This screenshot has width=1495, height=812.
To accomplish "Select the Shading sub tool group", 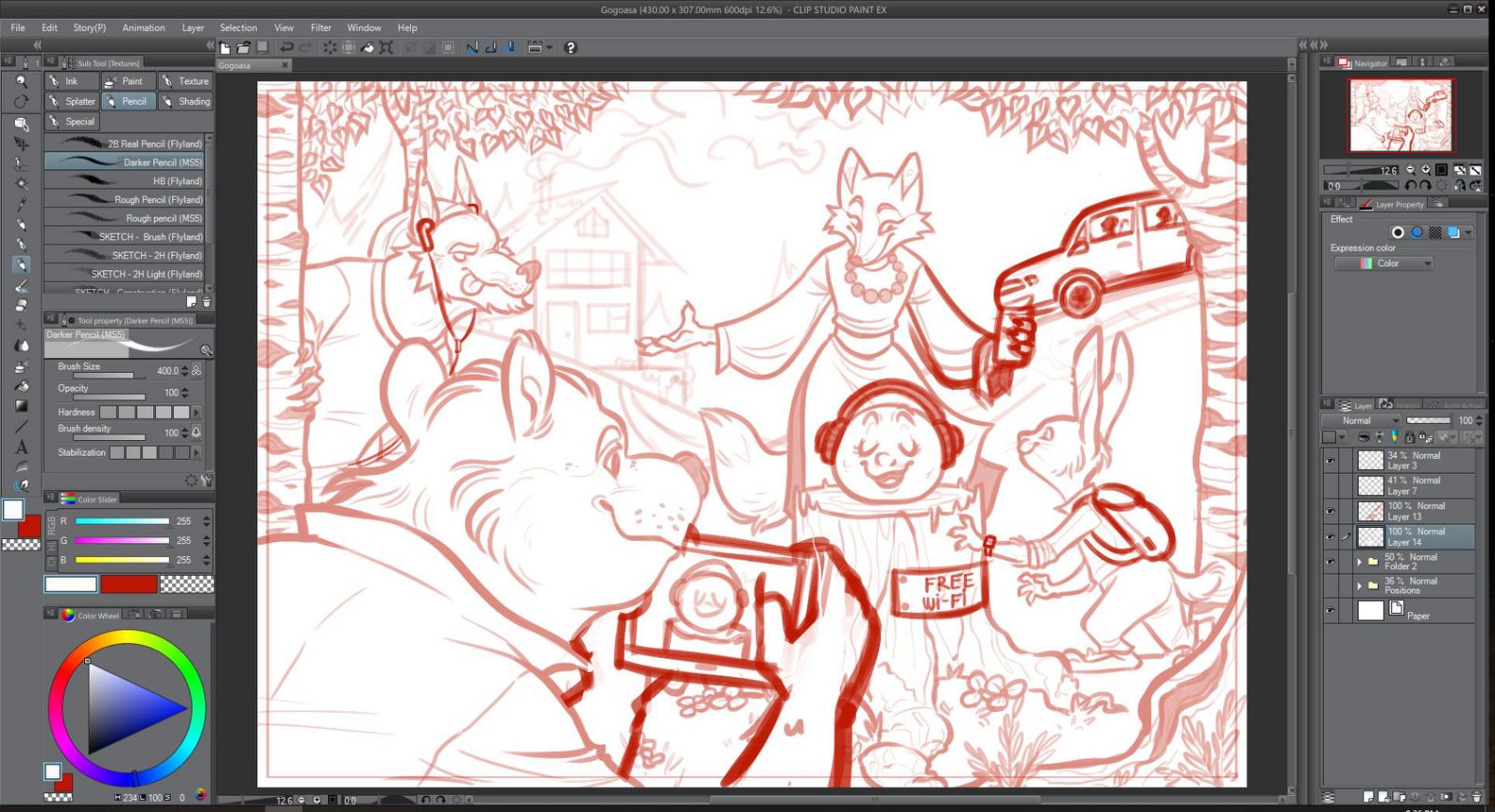I will pyautogui.click(x=185, y=102).
